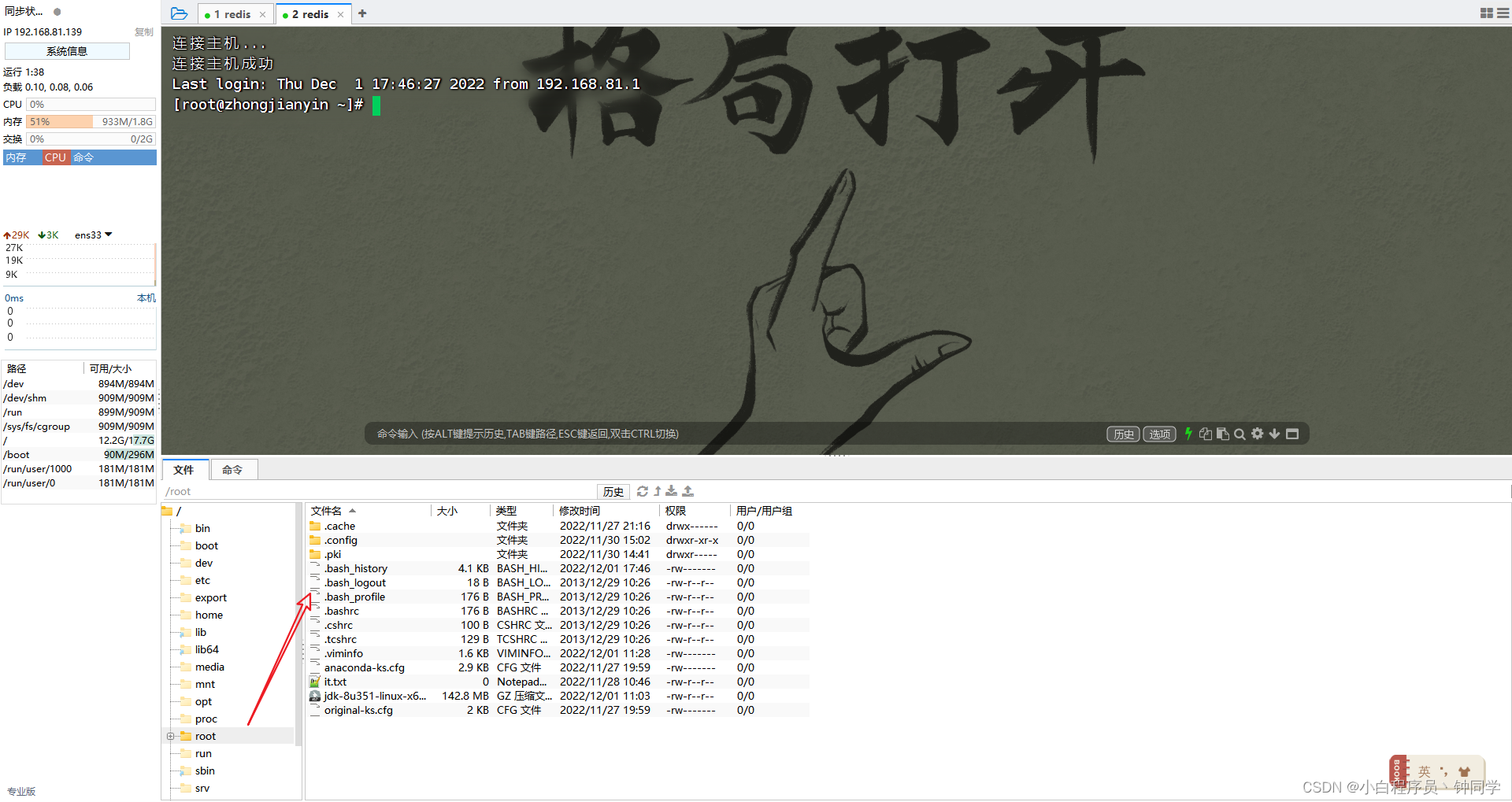Add a new connection tab with the plus button
1512x802 pixels.
click(362, 13)
